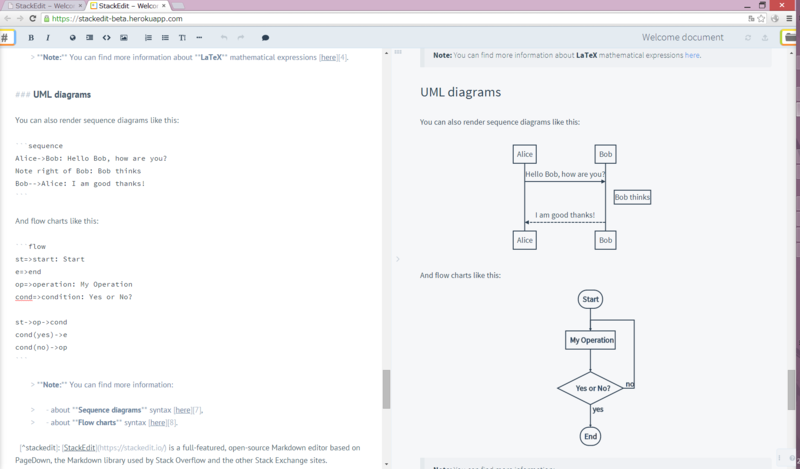Viewport: 800px width, 469px height.
Task: Open the translate page icon in address bar
Action: point(751,18)
